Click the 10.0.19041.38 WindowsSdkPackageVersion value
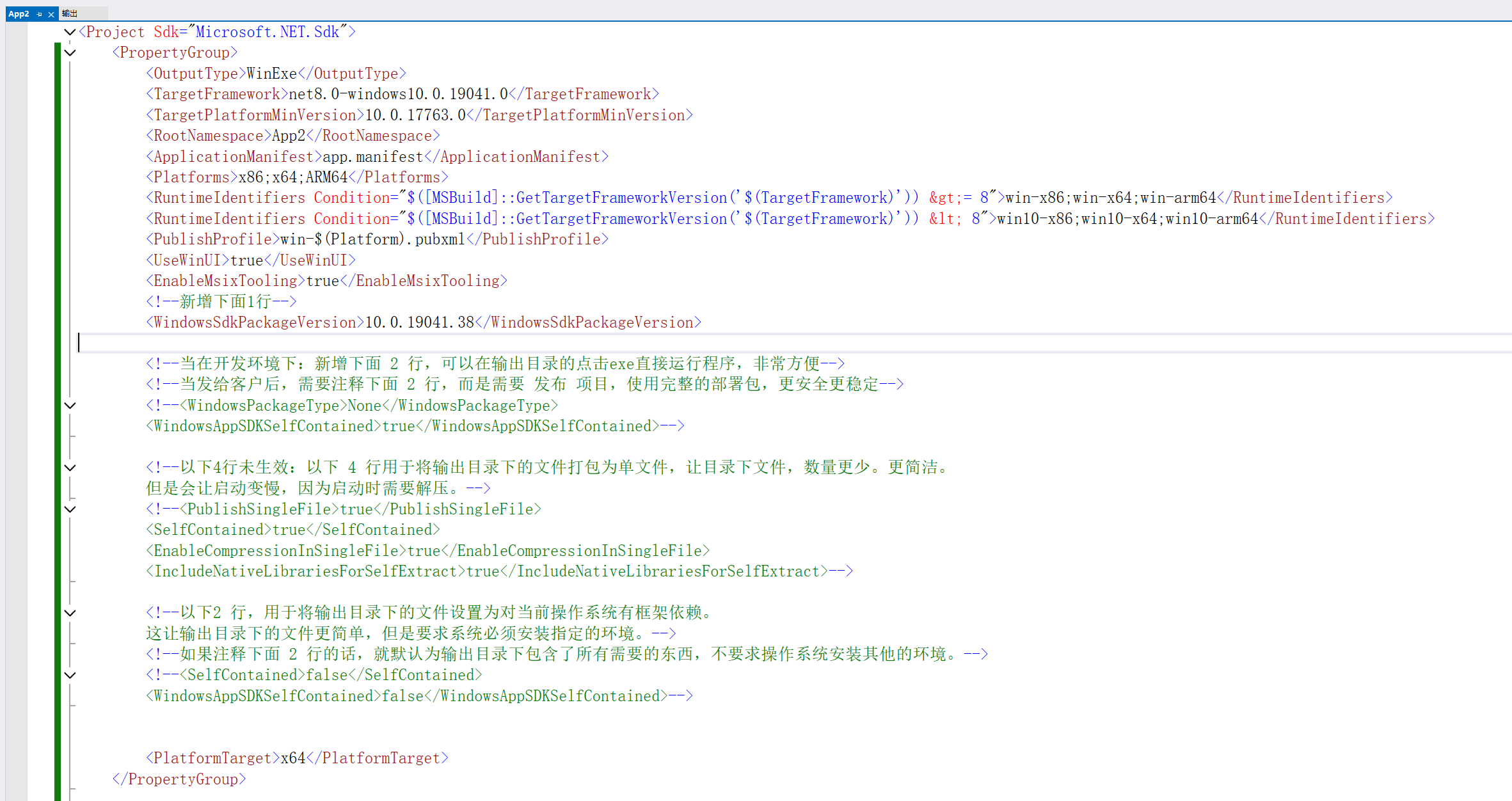The height and width of the screenshot is (801, 1512). coord(419,322)
